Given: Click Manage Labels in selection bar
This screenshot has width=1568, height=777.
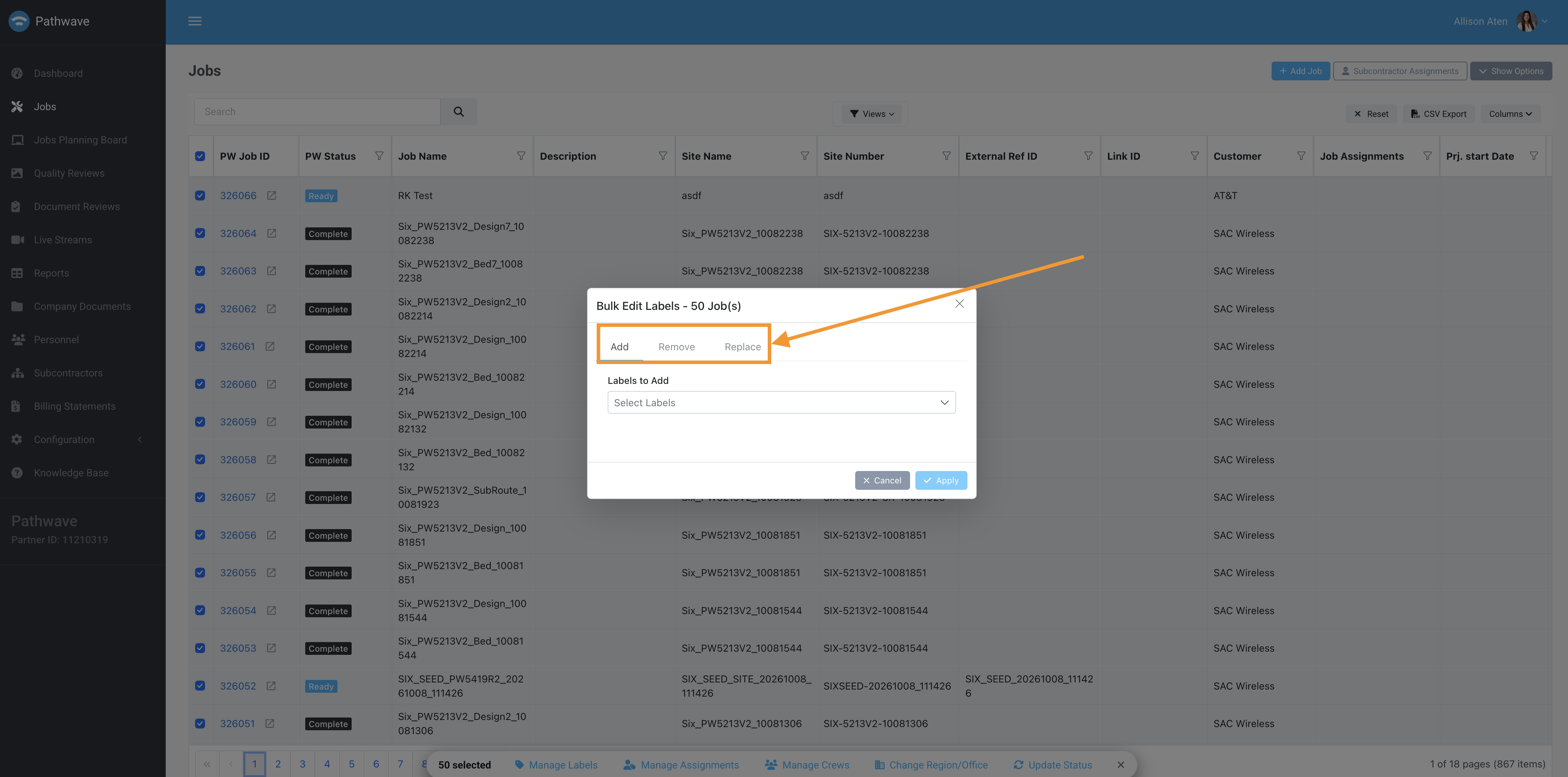Looking at the screenshot, I should (556, 765).
